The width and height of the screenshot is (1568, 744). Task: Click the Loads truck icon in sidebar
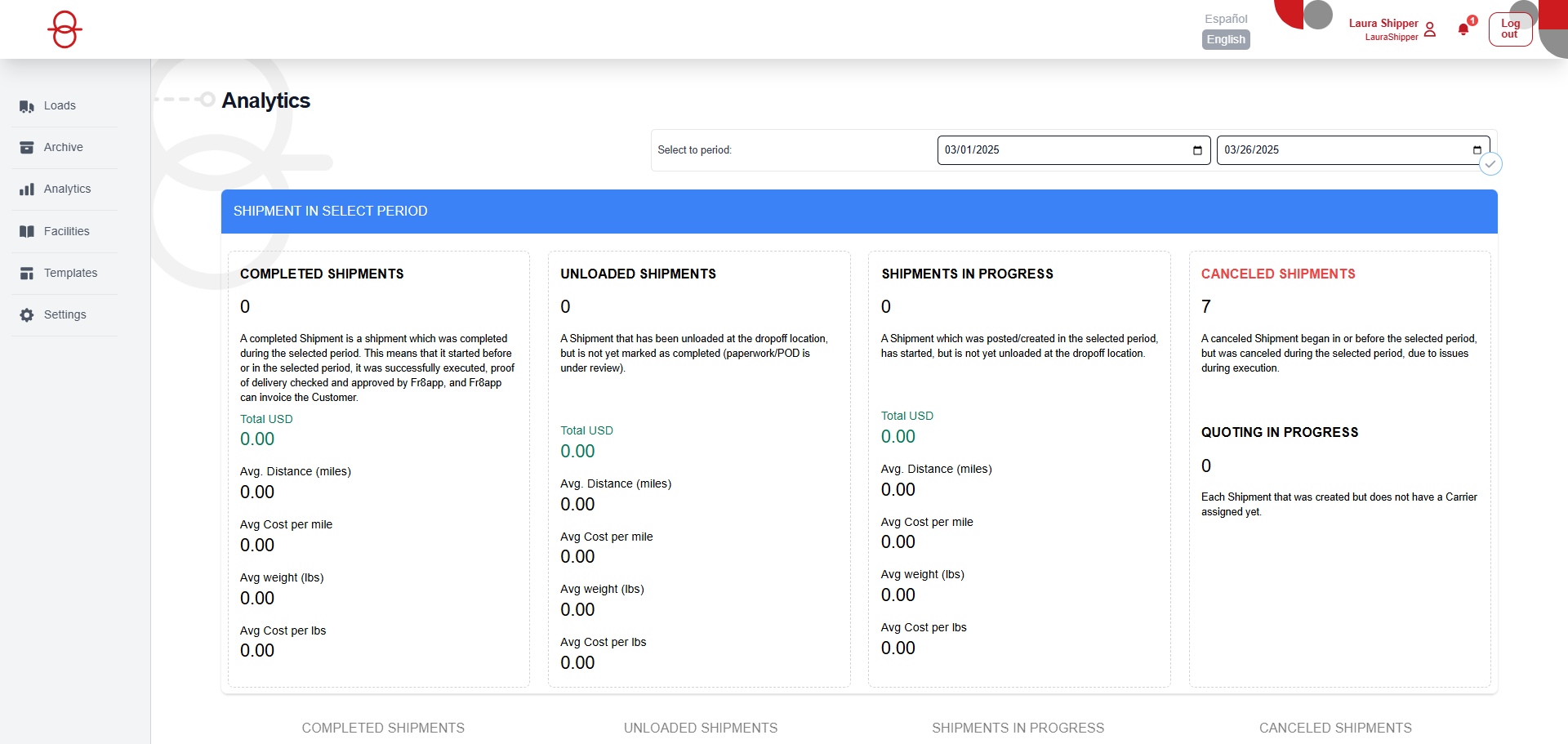27,106
